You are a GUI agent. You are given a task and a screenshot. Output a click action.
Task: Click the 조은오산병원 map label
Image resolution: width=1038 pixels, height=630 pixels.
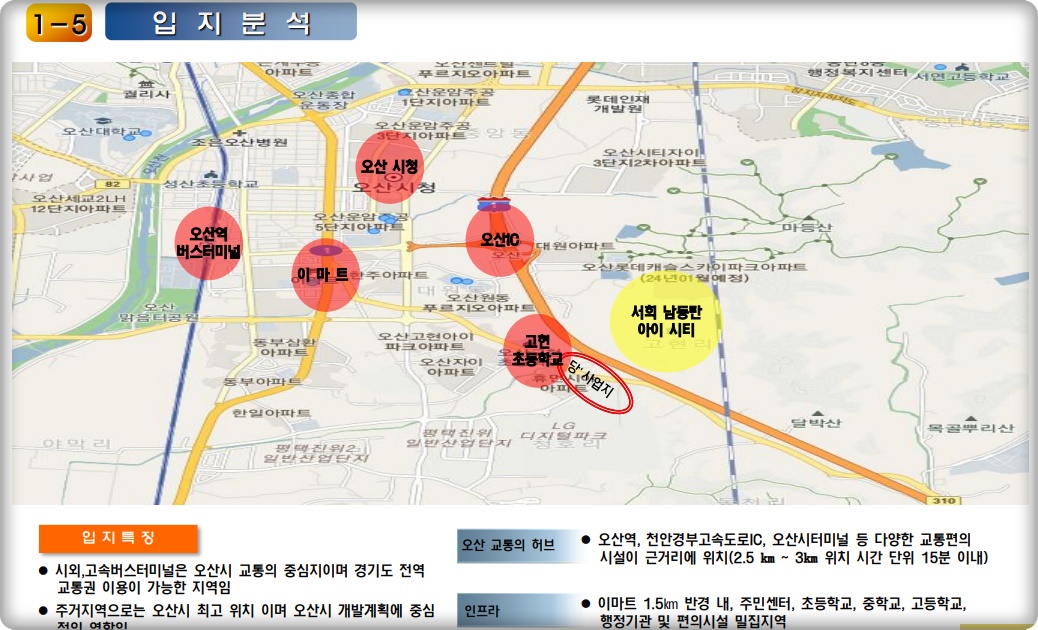coord(240,142)
